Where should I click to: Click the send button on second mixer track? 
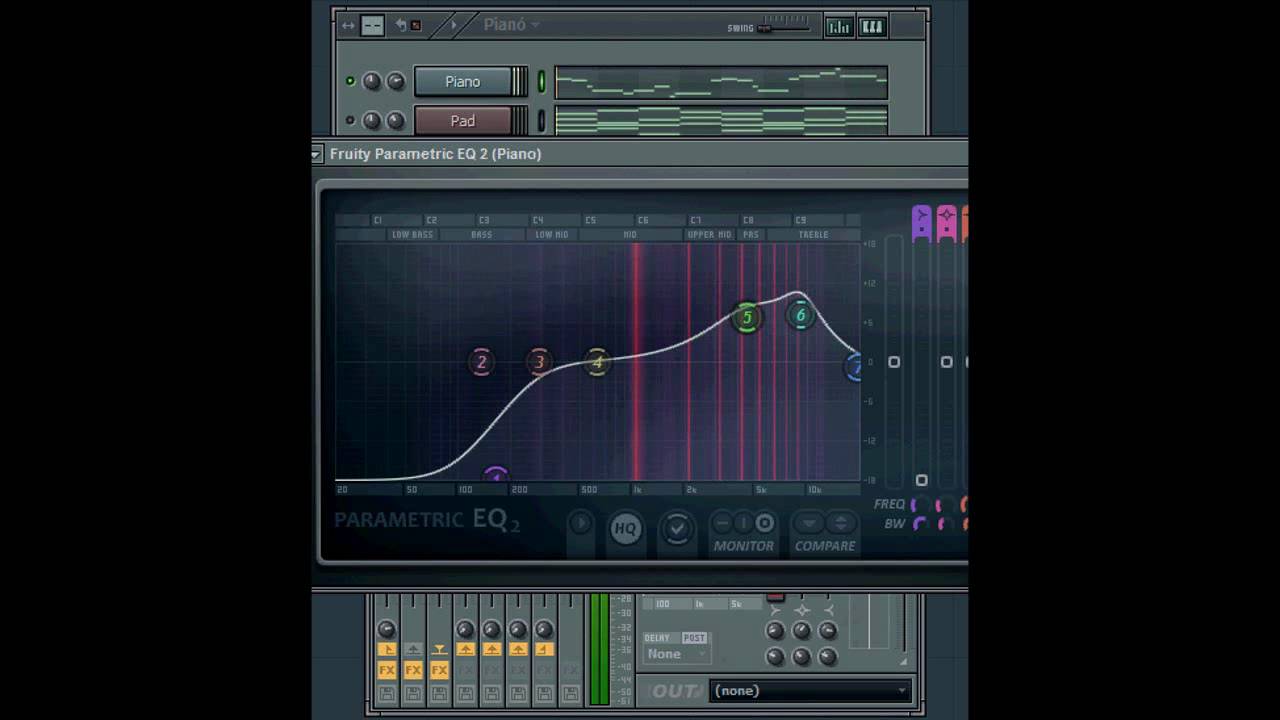(413, 650)
